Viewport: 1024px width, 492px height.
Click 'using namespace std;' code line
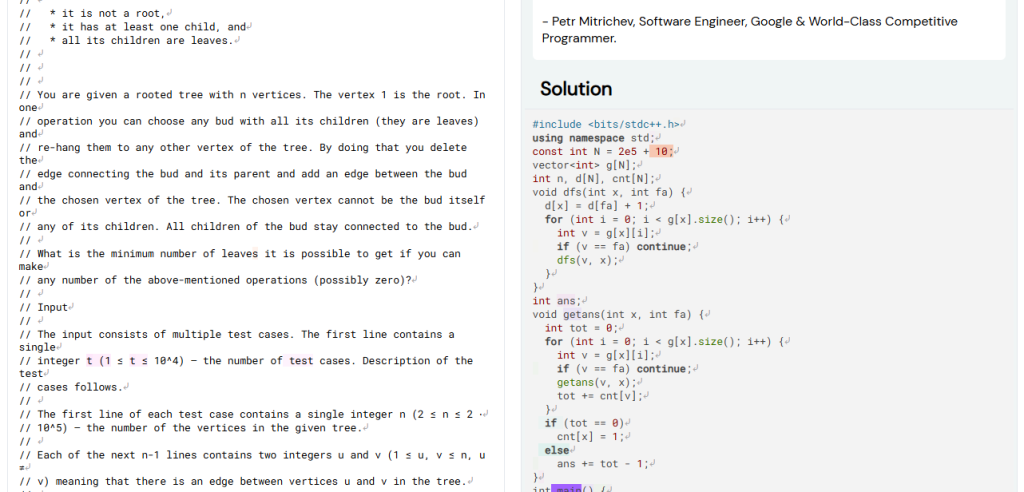tap(593, 138)
